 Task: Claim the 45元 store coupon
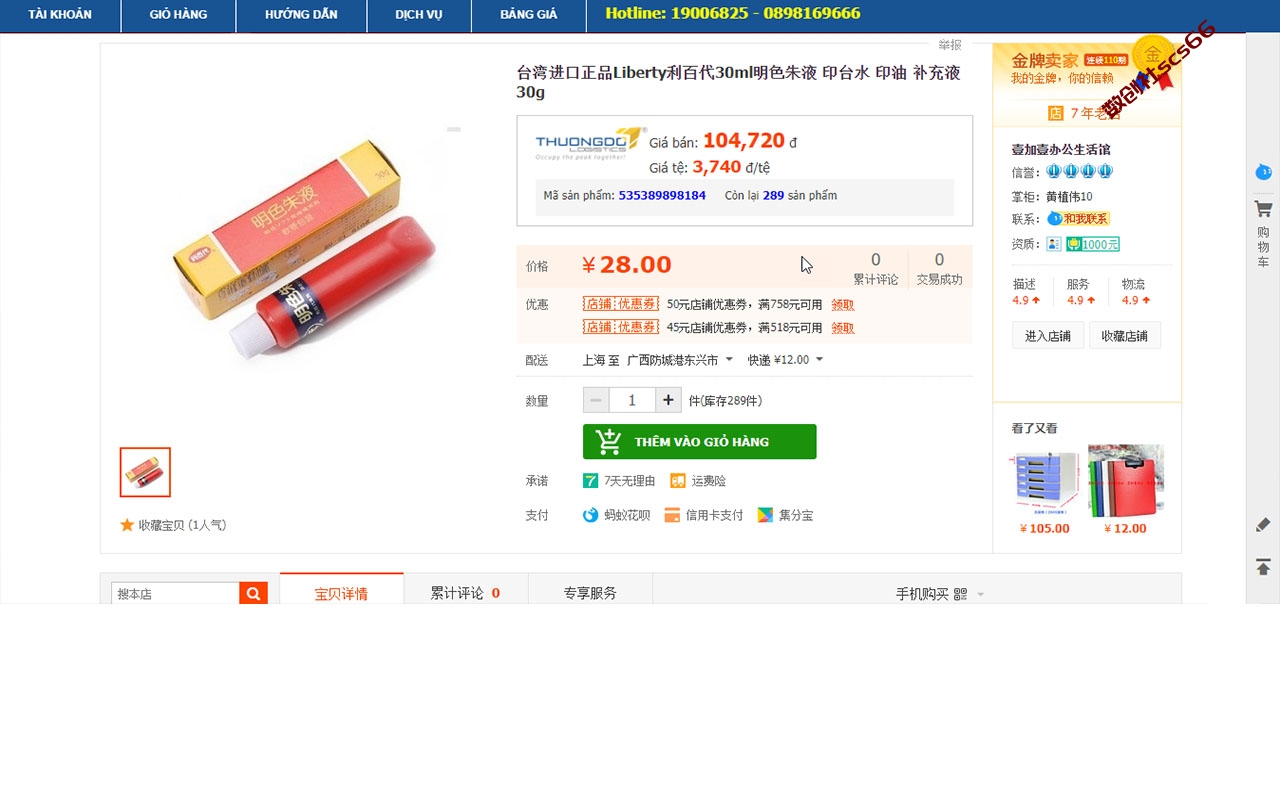pyautogui.click(x=843, y=328)
